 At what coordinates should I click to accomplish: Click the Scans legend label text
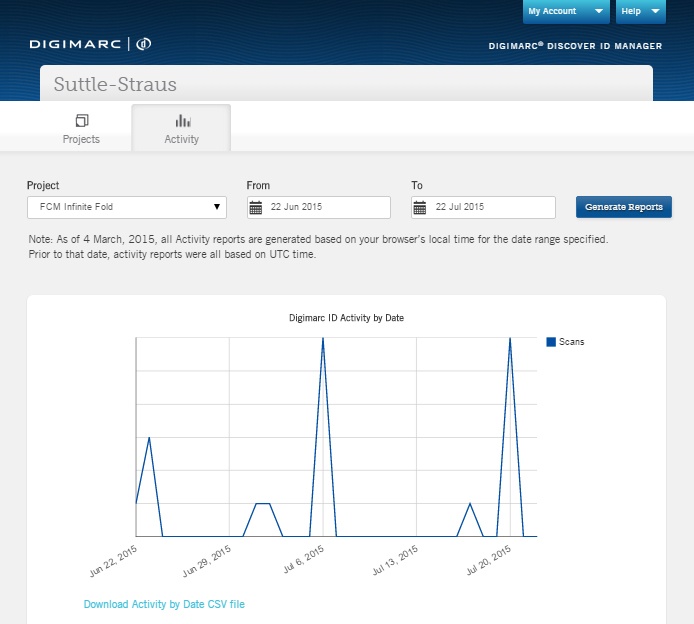tap(572, 342)
